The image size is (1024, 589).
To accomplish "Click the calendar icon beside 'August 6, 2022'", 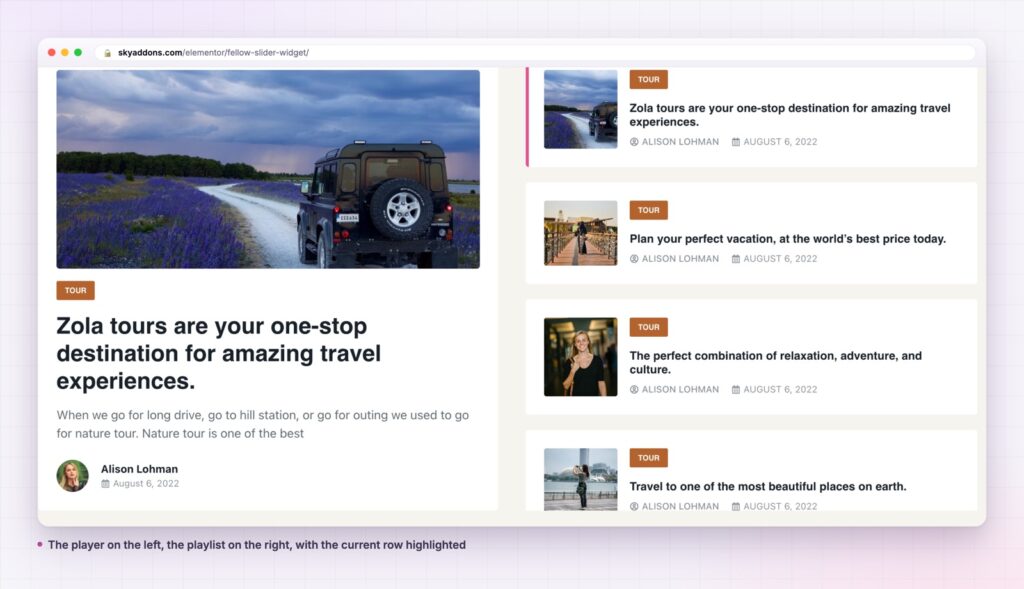I will tap(105, 484).
